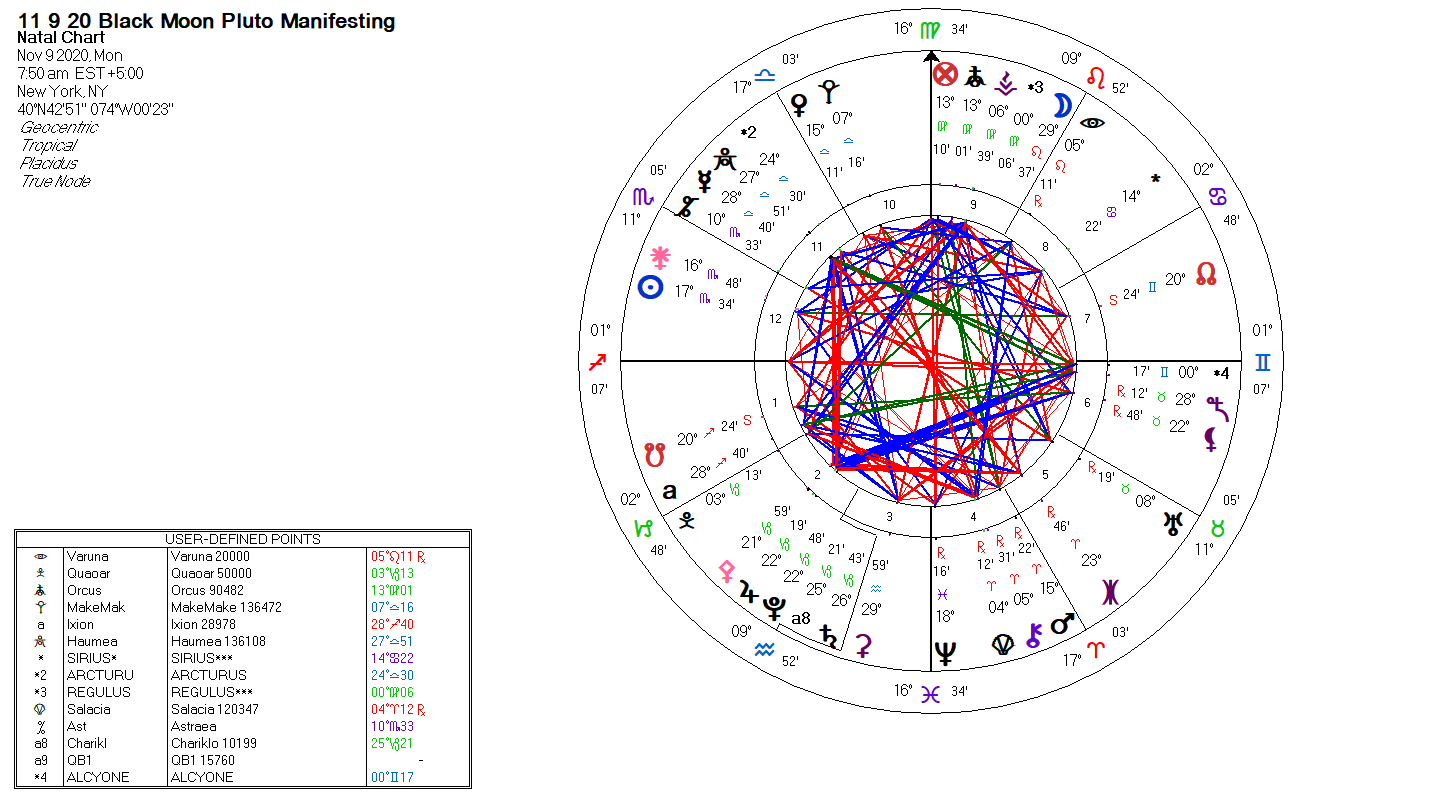Select house number 10 label in wheel
Image resolution: width=1437 pixels, height=797 pixels.
tap(889, 204)
